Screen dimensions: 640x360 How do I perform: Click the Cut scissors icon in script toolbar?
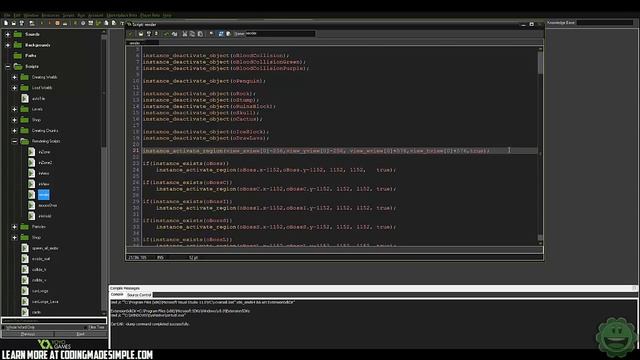point(184,34)
